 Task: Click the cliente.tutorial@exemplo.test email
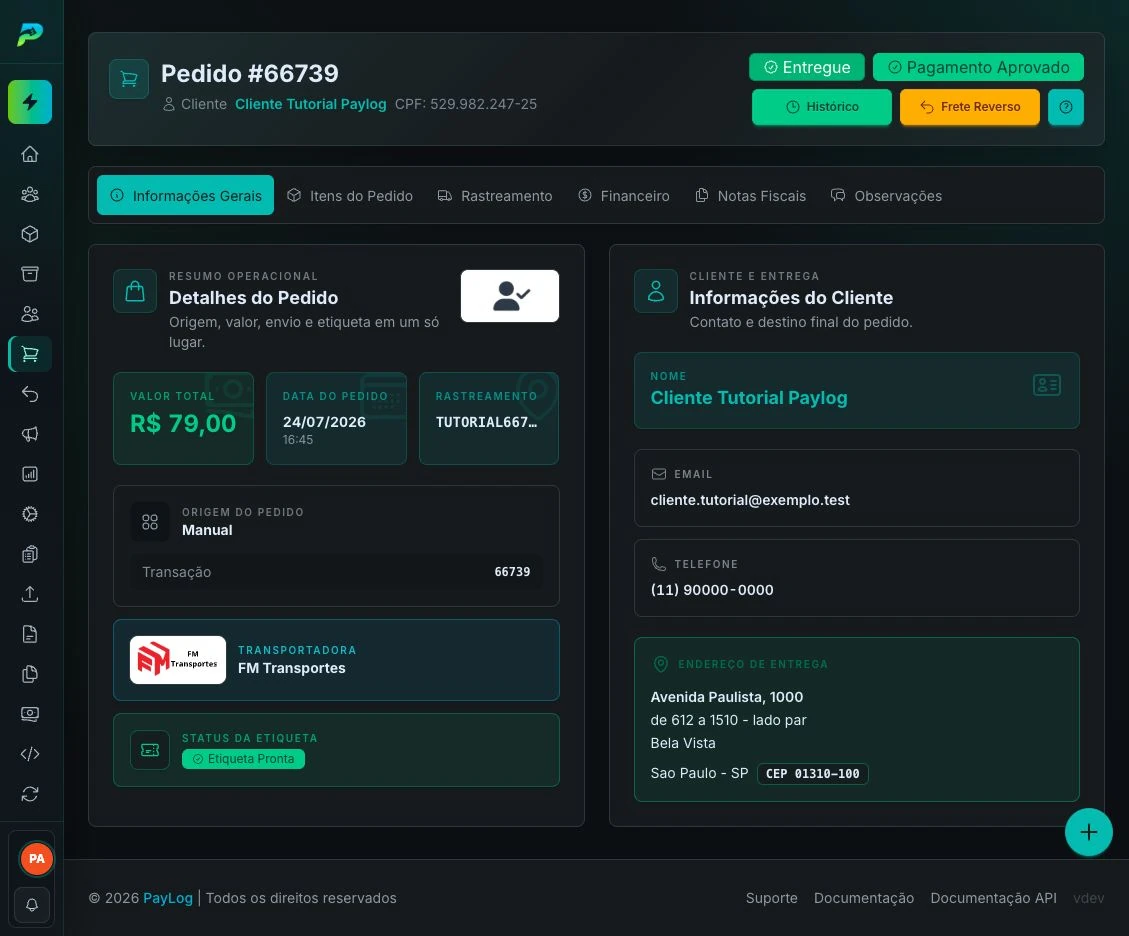750,500
